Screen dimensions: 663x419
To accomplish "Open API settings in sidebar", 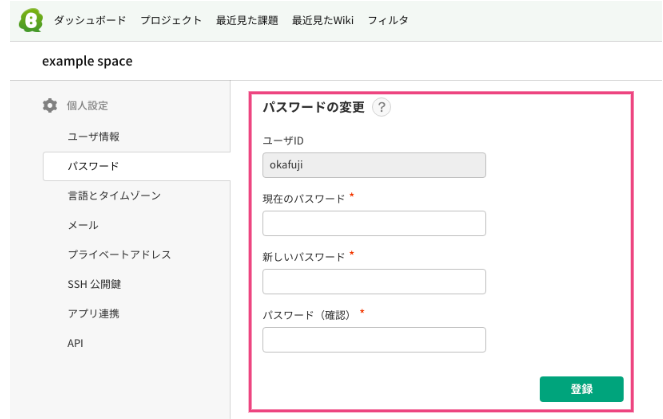I will (75, 343).
